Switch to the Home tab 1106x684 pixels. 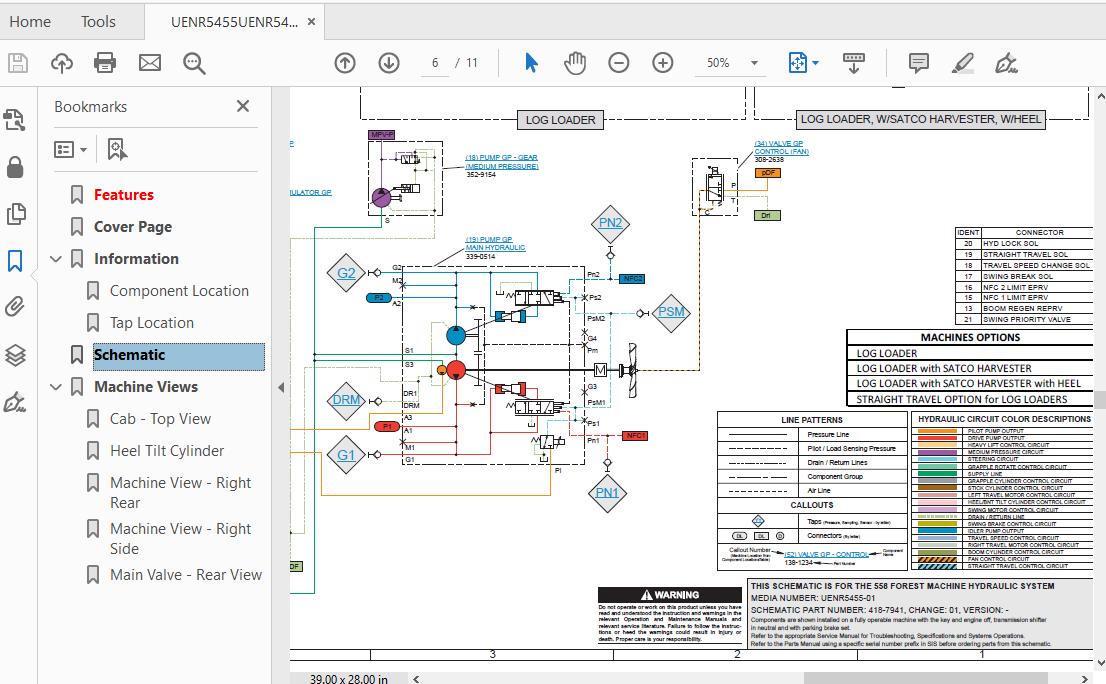click(30, 22)
